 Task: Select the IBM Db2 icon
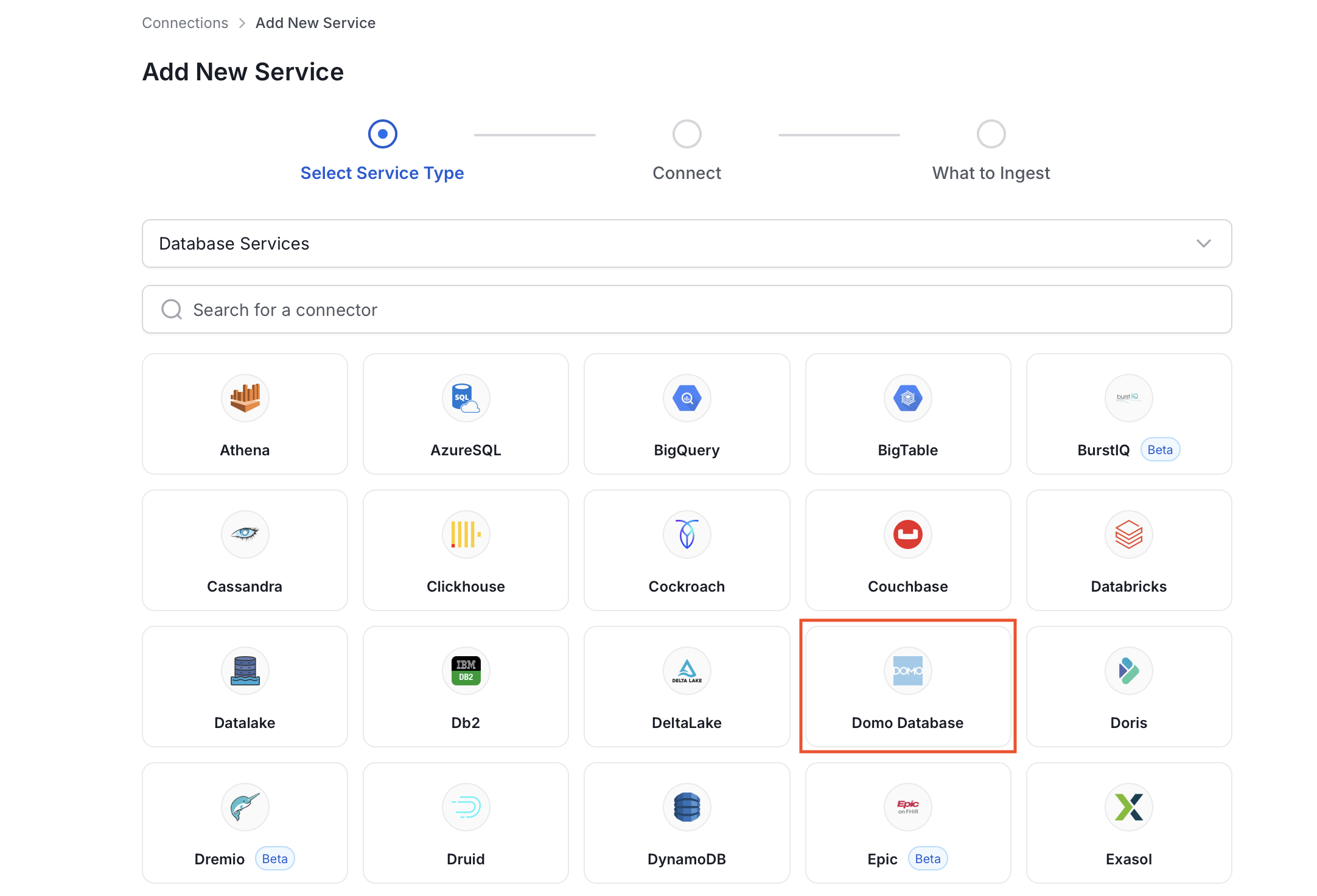point(466,671)
